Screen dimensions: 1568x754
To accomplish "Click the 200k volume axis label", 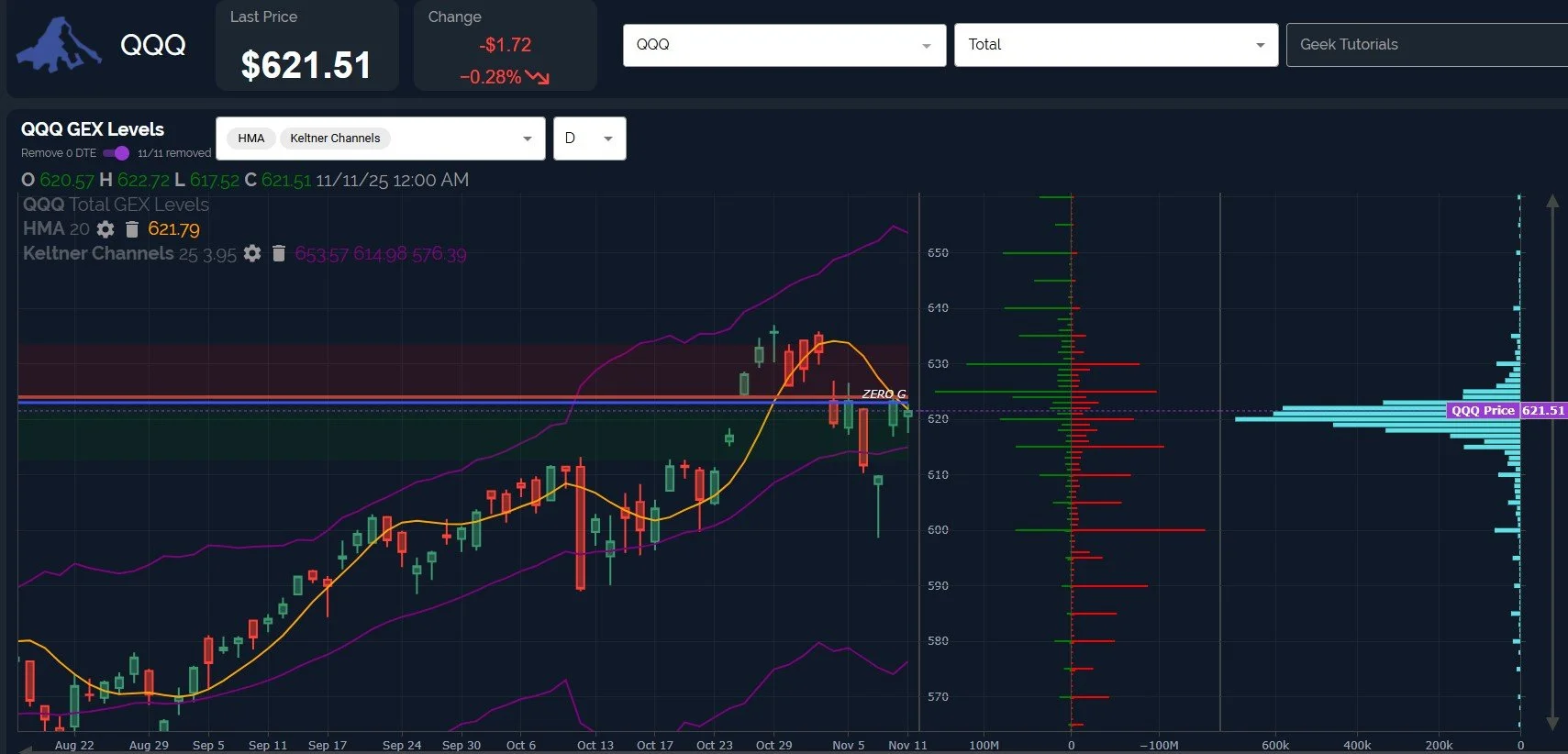I will pos(1439,745).
